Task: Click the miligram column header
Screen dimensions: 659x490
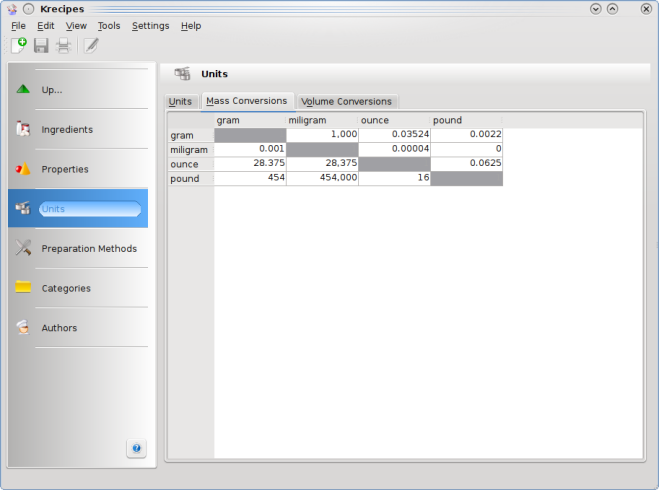Action: (322, 120)
